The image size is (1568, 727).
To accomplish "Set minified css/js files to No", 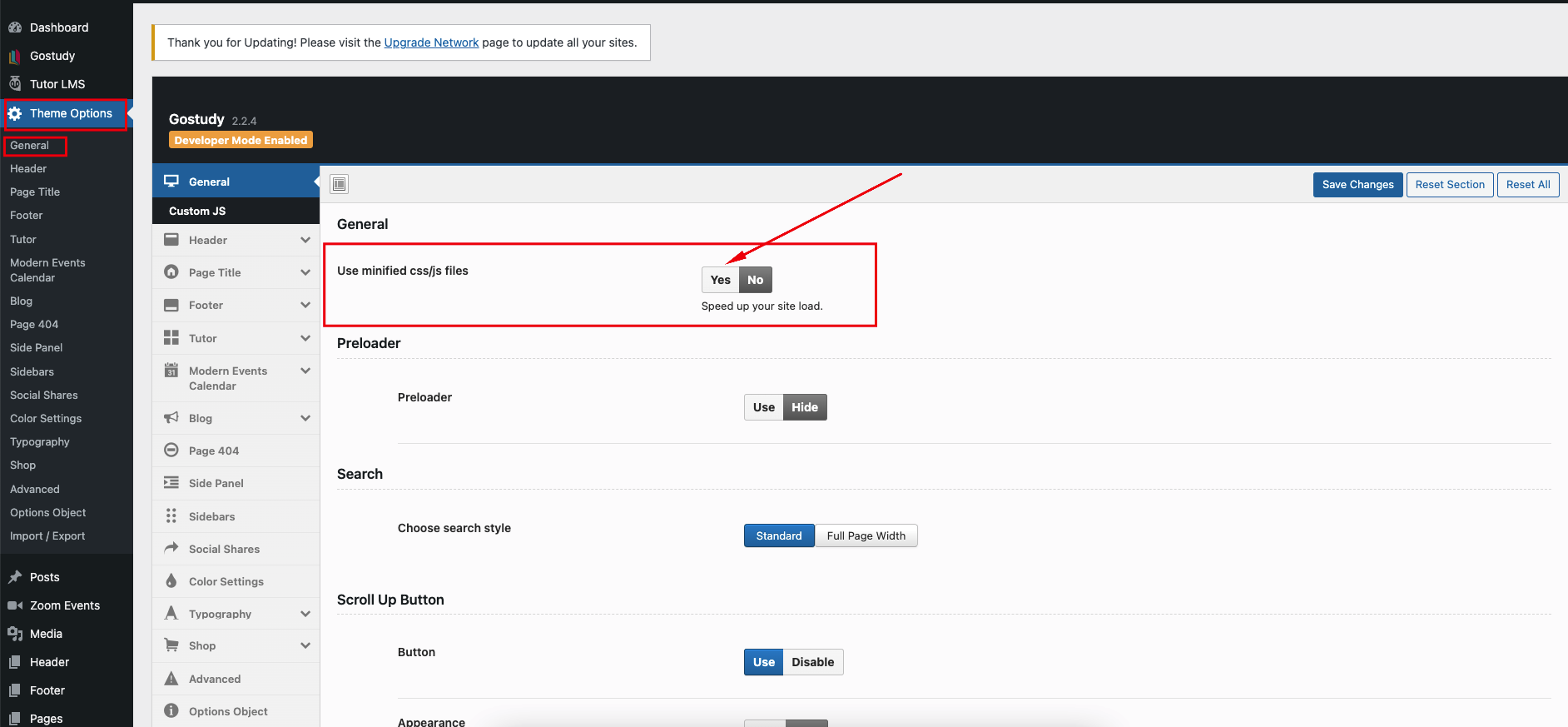I will (756, 280).
